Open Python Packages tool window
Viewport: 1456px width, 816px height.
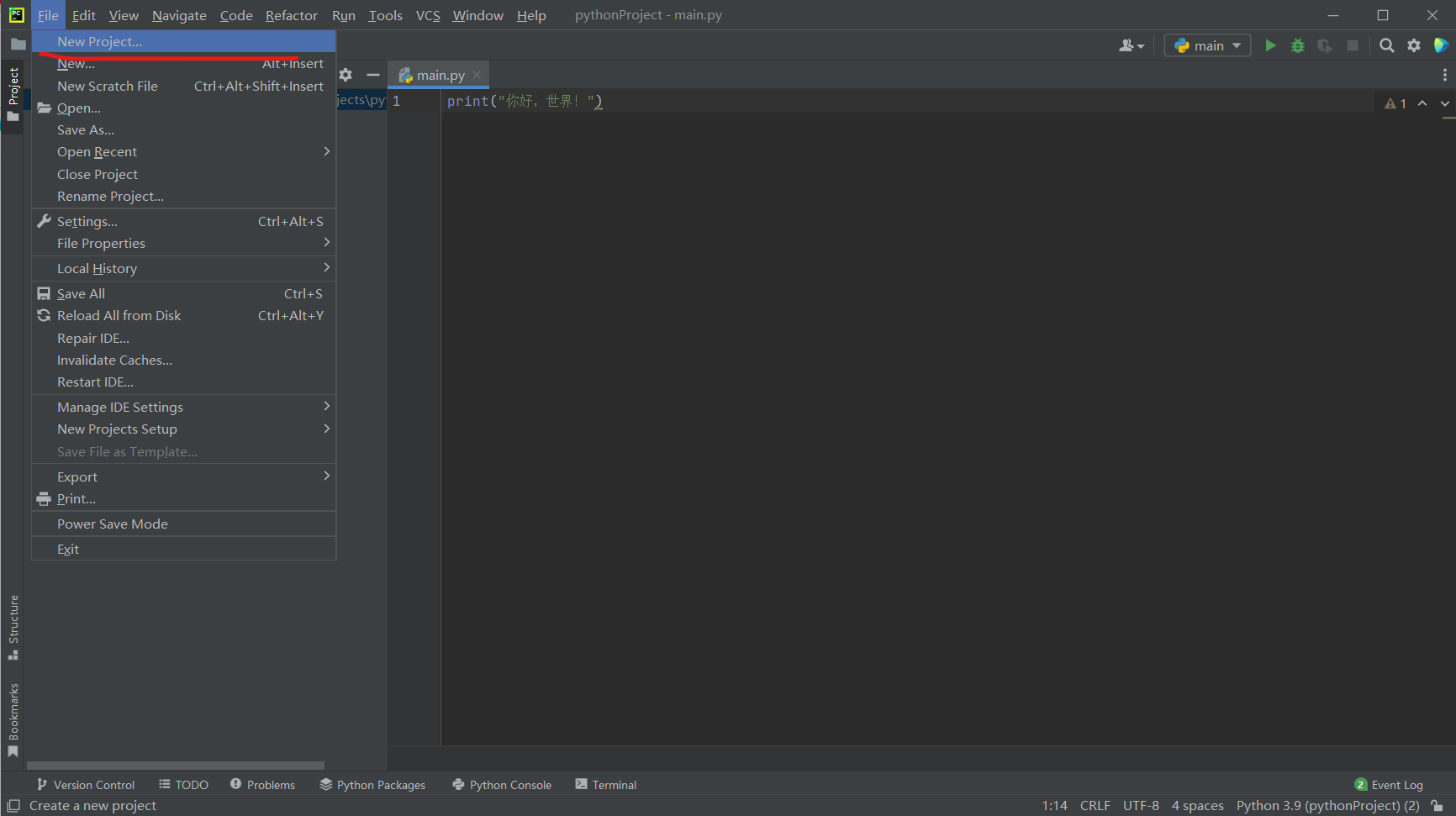coord(372,784)
